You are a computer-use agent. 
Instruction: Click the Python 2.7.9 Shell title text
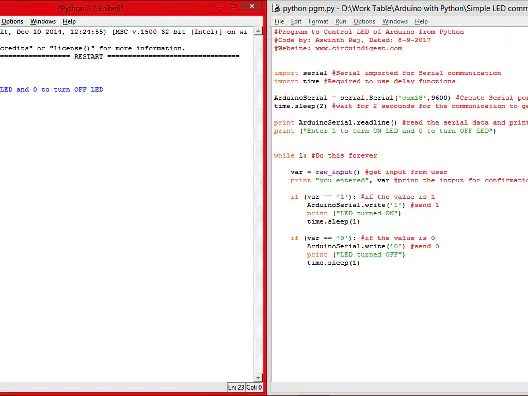click(90, 8)
